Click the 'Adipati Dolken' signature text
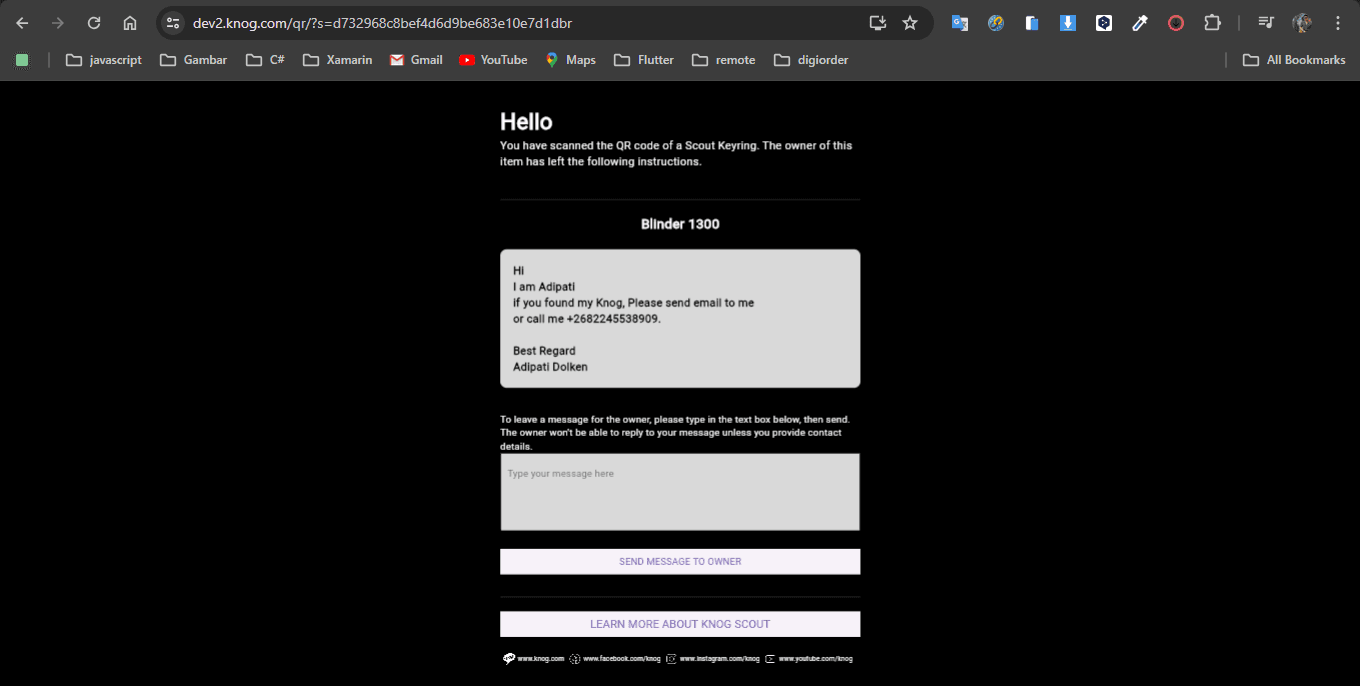This screenshot has height=686, width=1360. pyautogui.click(x=550, y=367)
